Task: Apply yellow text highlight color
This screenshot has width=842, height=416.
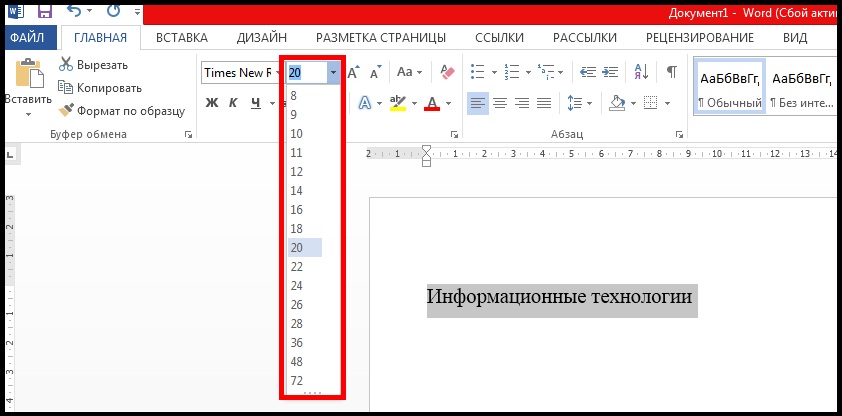Action: pyautogui.click(x=397, y=103)
